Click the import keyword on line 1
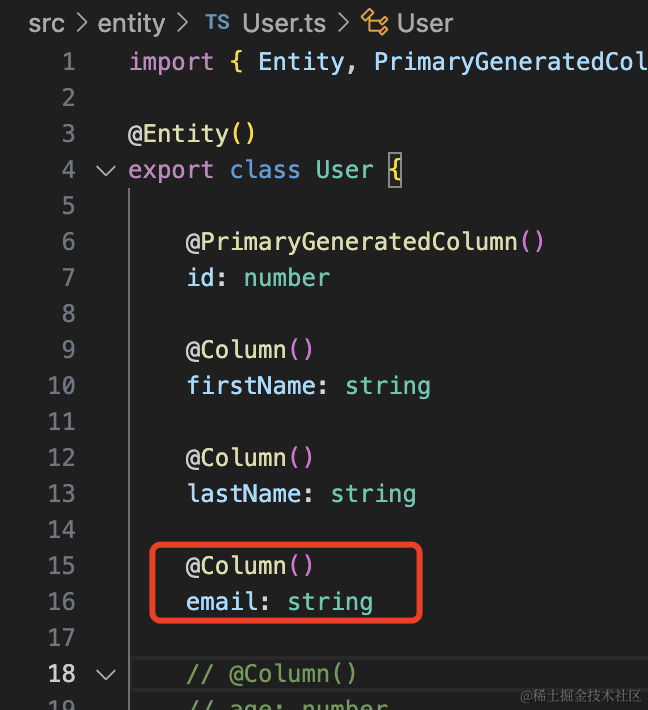 [x=171, y=62]
